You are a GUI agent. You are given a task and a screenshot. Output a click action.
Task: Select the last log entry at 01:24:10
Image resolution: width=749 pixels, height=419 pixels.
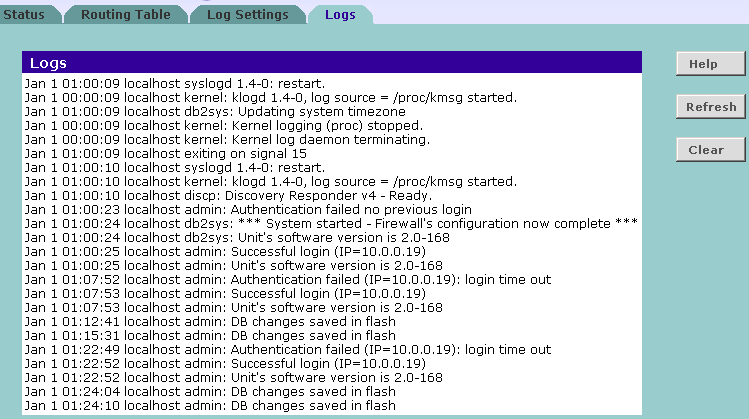click(x=209, y=405)
